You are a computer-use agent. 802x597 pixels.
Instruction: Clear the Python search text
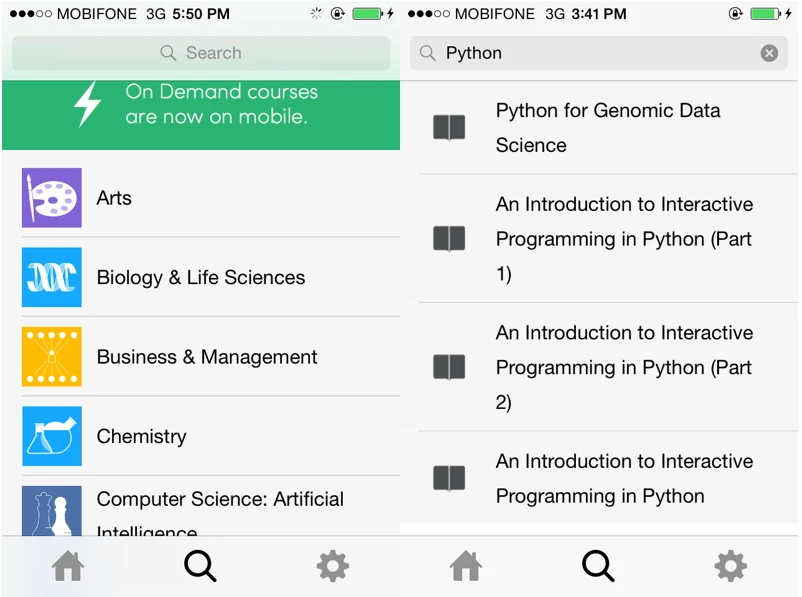(769, 53)
